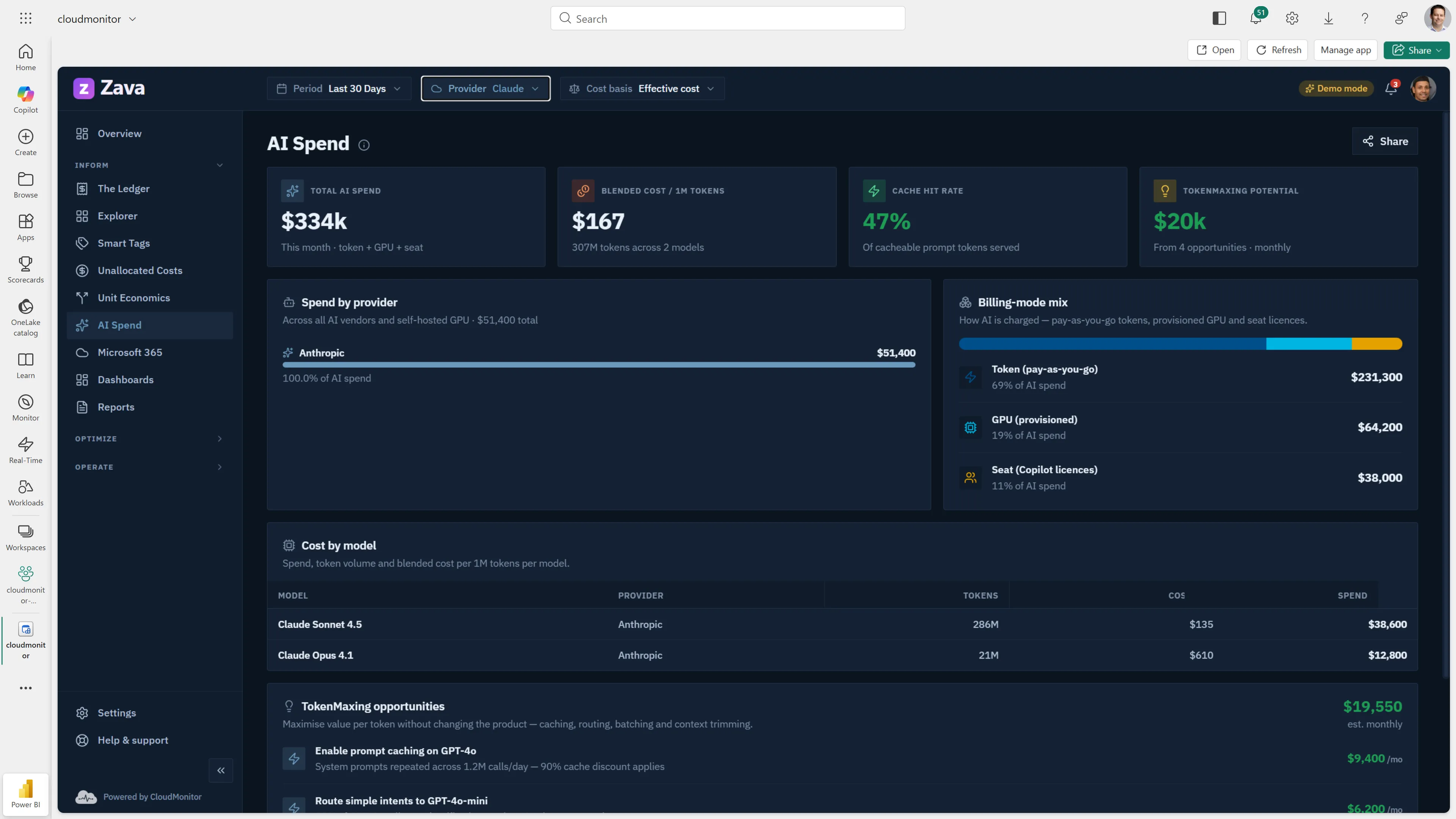This screenshot has height=819, width=1456.
Task: Open the green Share dropdown button
Action: click(x=1417, y=50)
